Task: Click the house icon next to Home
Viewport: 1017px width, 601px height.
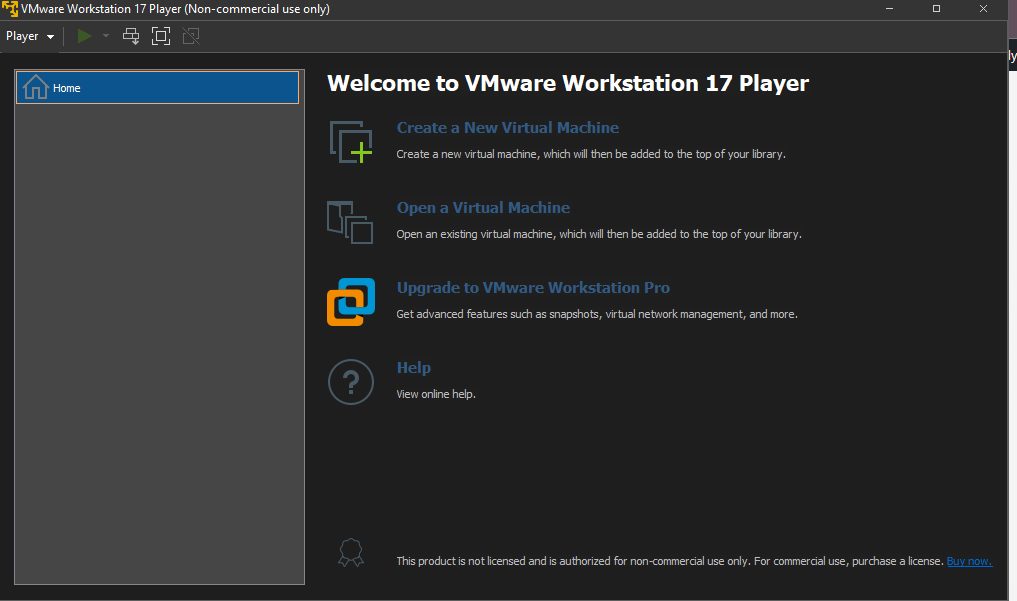Action: pyautogui.click(x=36, y=87)
